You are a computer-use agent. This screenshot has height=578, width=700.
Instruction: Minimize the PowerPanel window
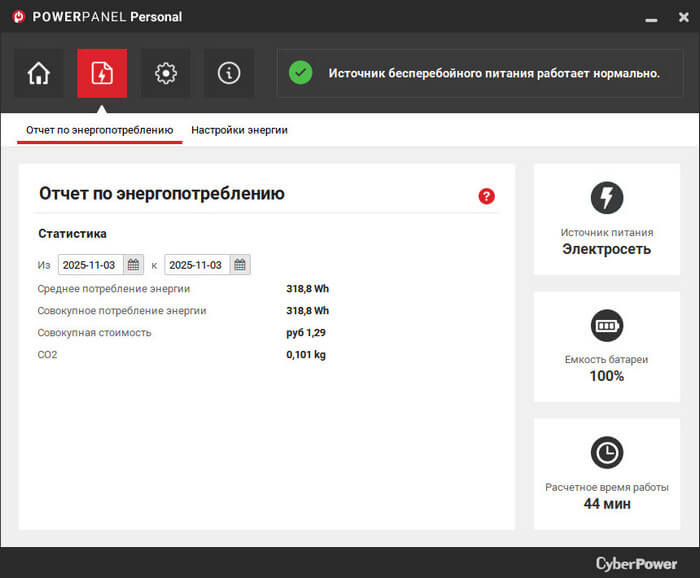[x=650, y=17]
